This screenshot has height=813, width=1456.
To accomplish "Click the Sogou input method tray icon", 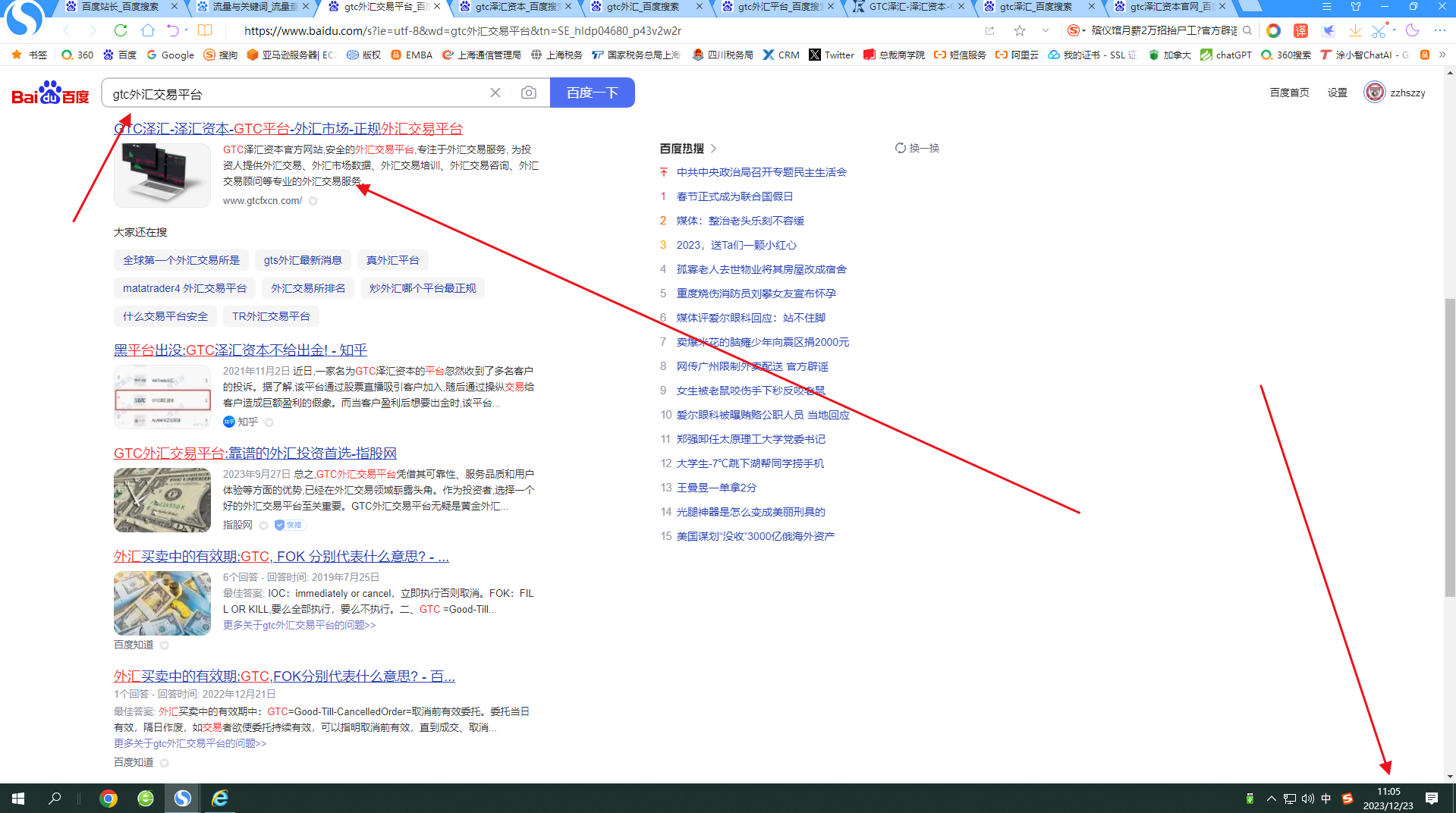I will pos(1348,798).
